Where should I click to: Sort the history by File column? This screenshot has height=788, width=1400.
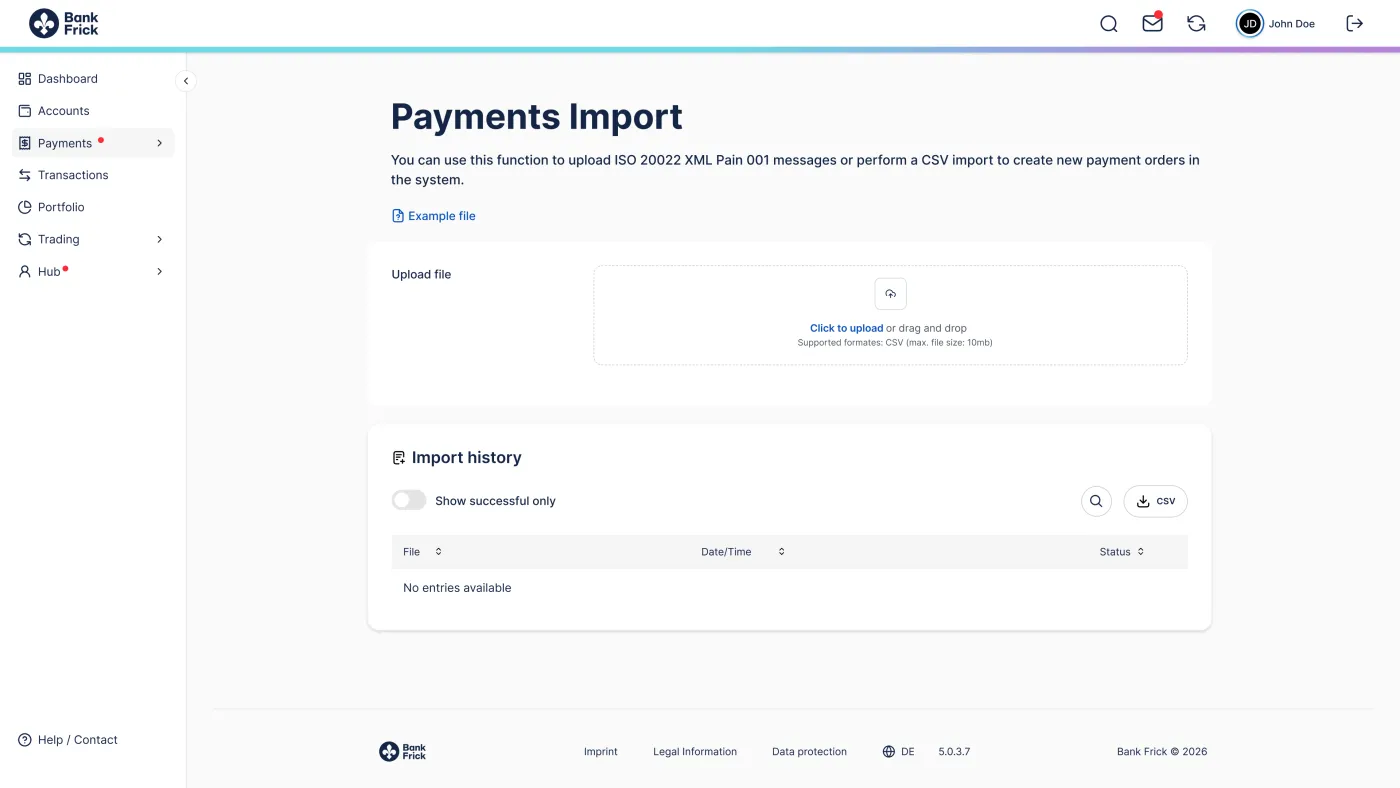422,552
